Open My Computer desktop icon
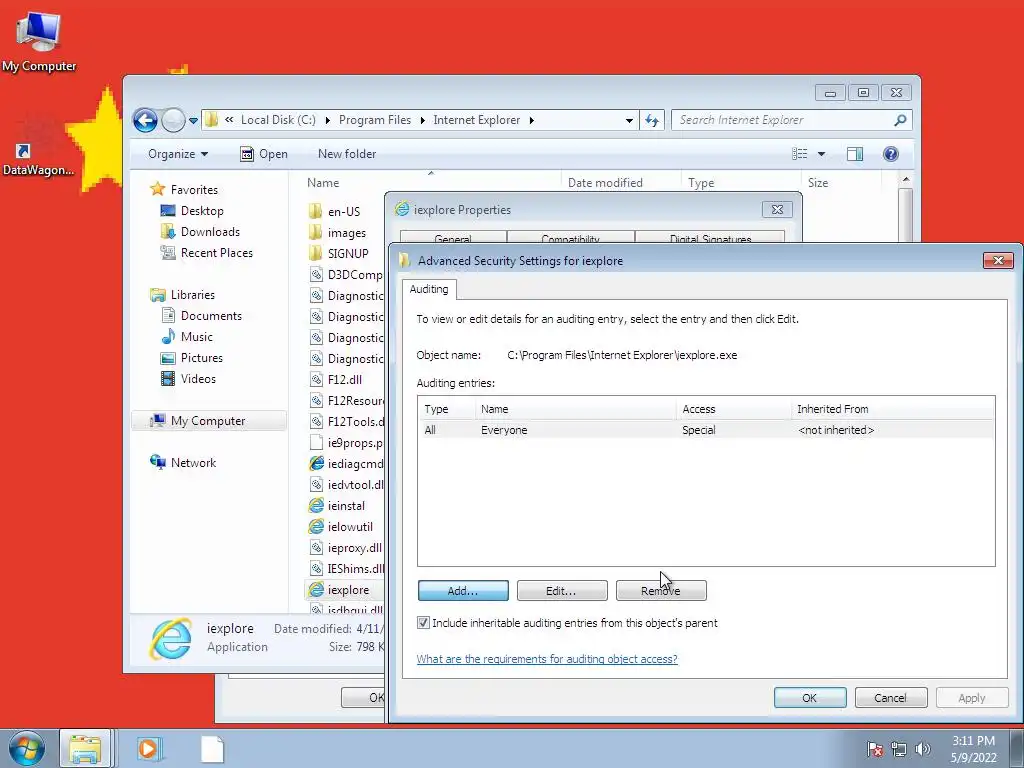 (39, 40)
